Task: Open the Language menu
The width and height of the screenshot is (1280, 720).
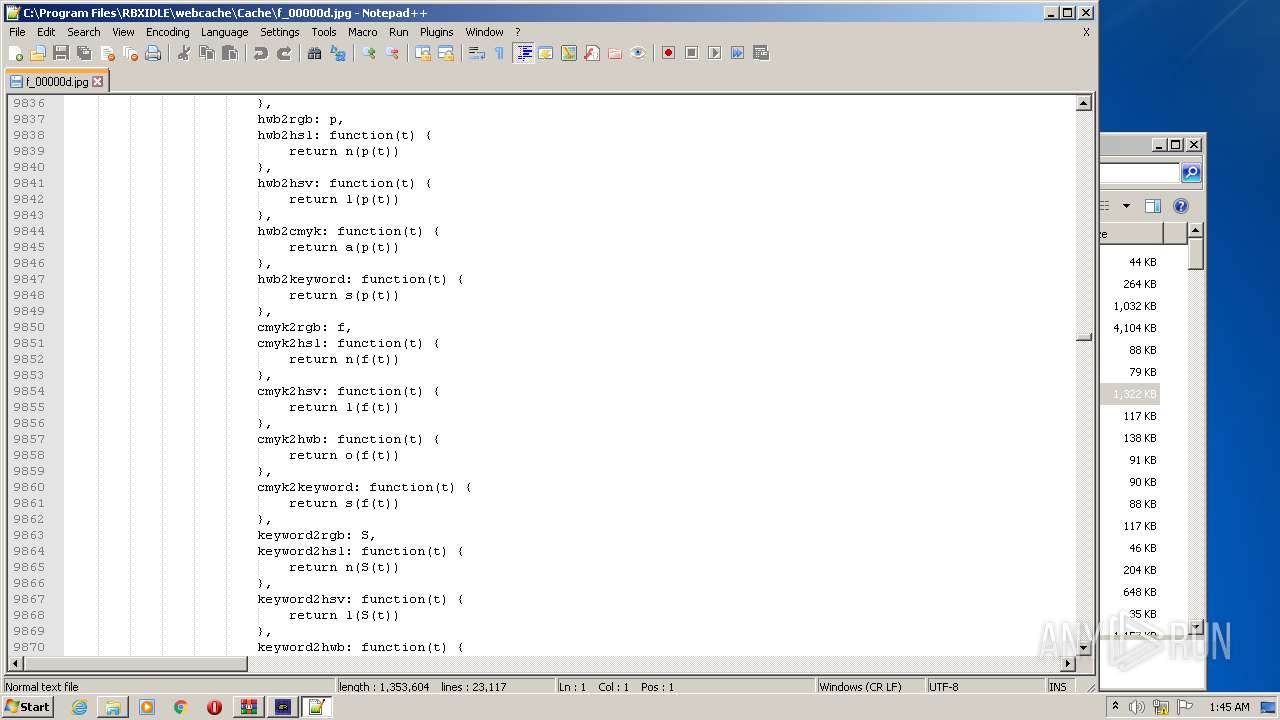Action: 224,32
